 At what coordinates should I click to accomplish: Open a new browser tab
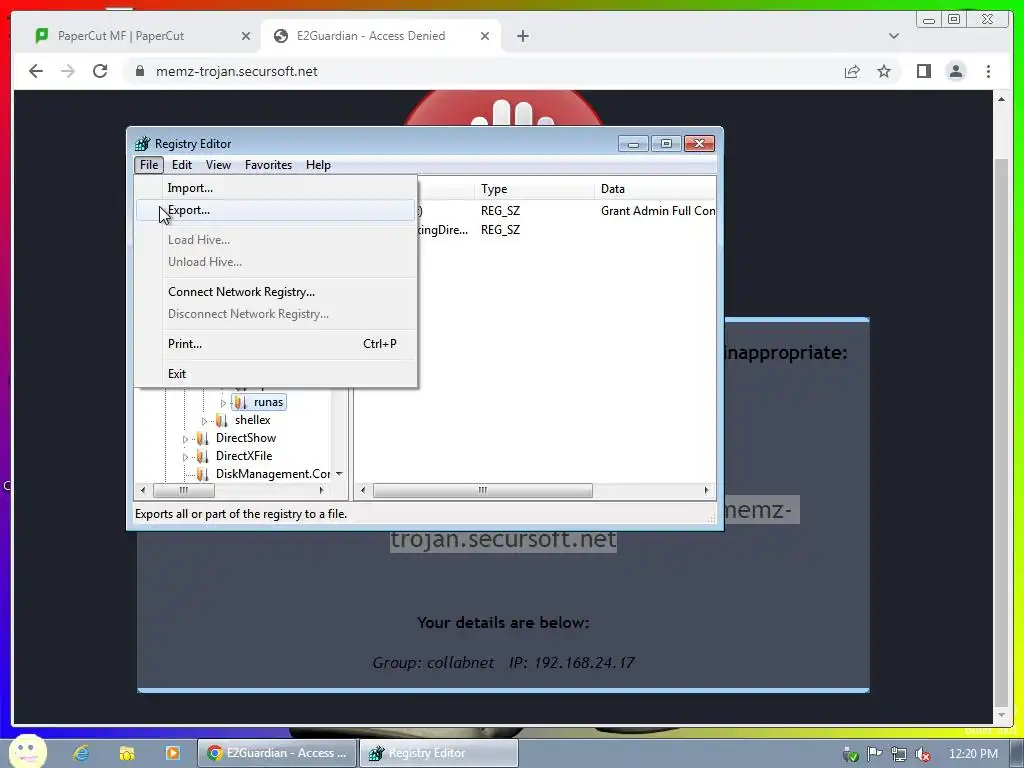(522, 37)
